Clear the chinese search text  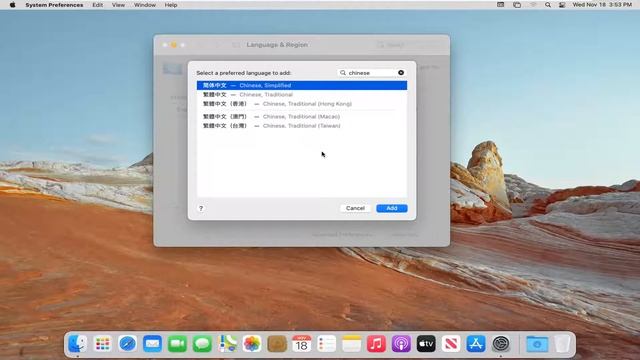tap(401, 73)
